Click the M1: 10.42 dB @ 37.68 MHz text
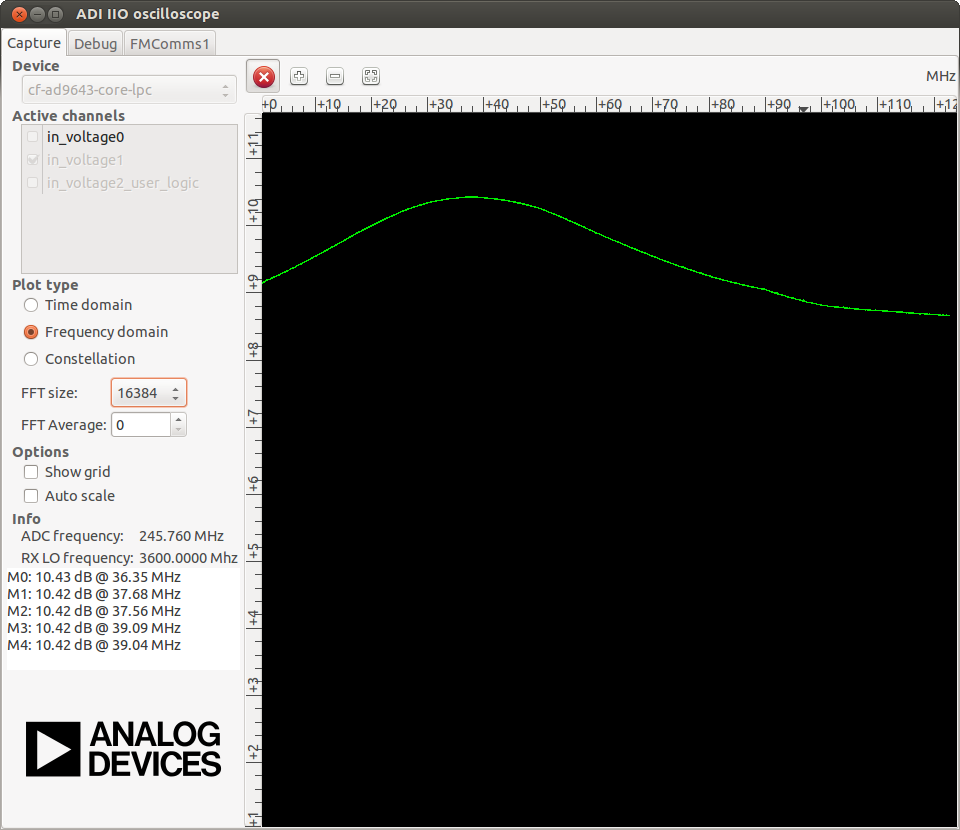 94,594
